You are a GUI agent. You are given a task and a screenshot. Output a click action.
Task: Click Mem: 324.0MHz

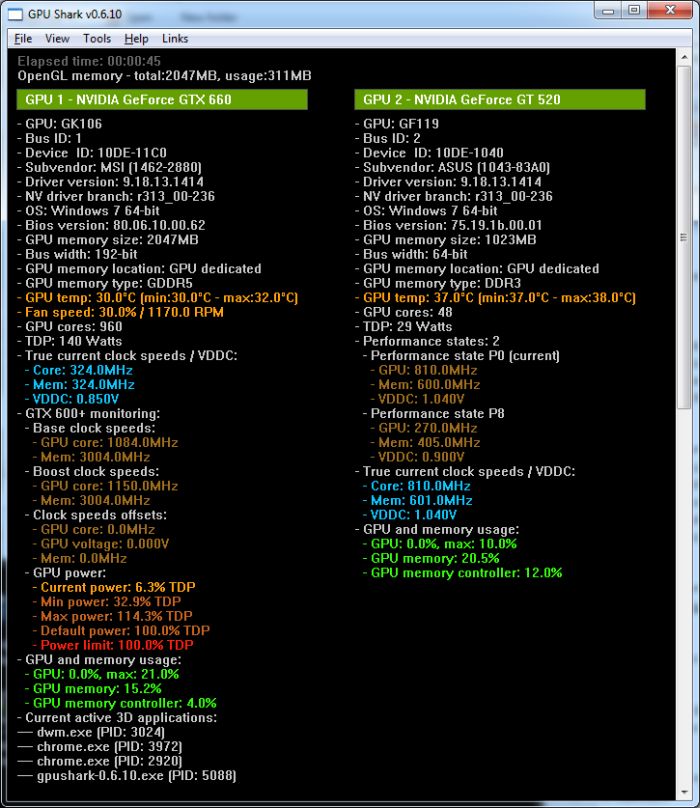click(80, 384)
